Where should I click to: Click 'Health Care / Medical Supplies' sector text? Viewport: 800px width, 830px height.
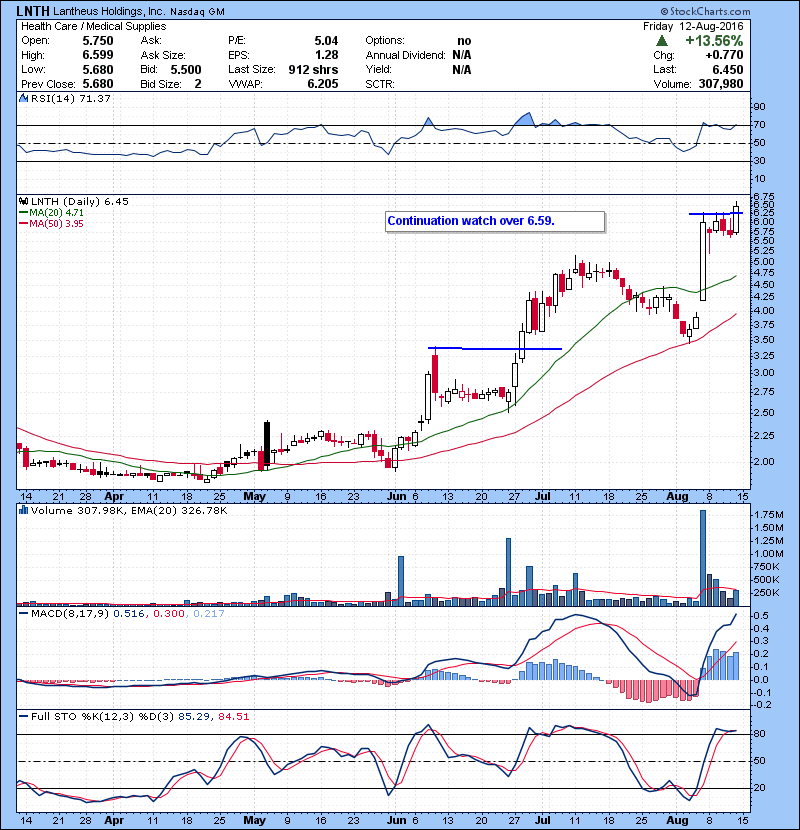[94, 26]
